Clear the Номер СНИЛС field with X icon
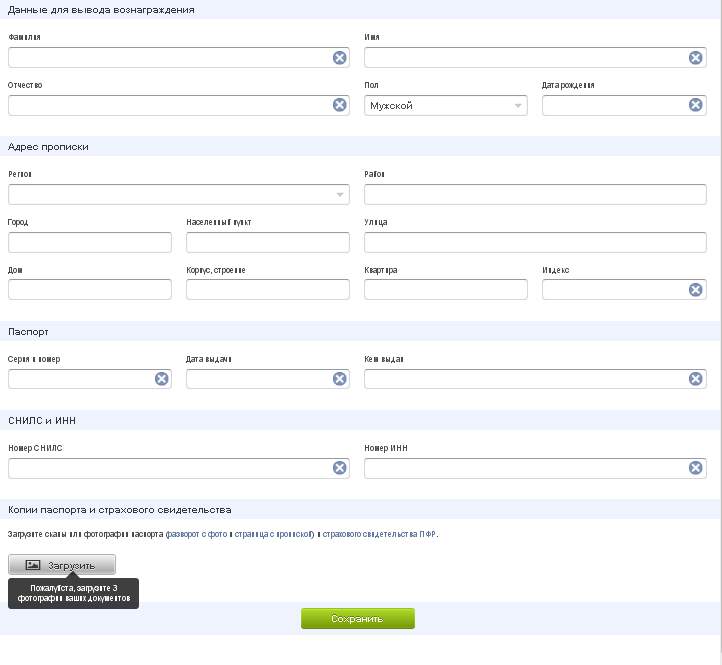This screenshot has height=665, width=722. click(x=340, y=468)
